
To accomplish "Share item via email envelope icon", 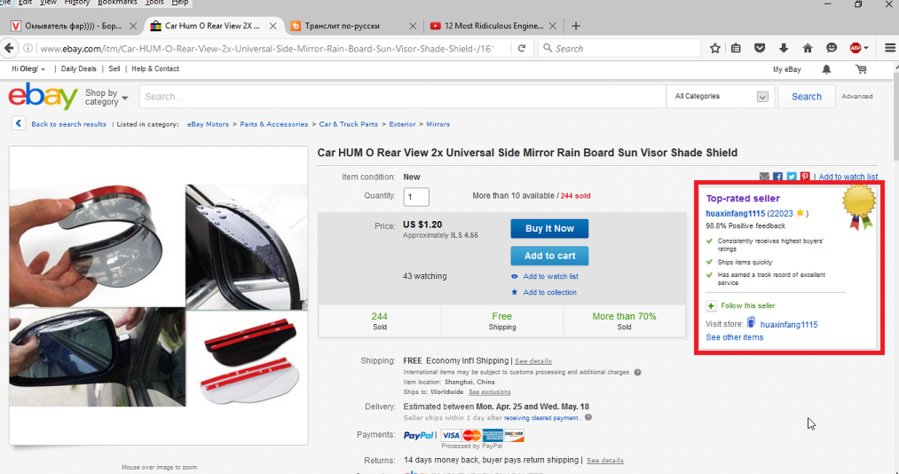I will [764, 177].
